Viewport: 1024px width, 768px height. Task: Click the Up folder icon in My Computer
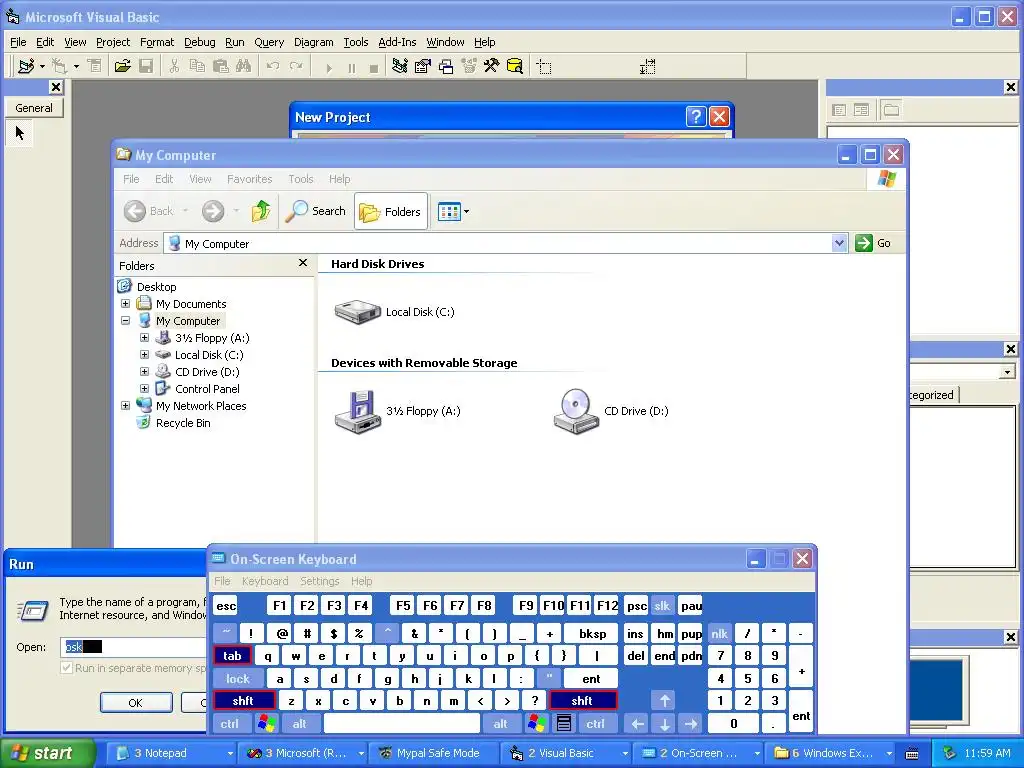pos(261,211)
